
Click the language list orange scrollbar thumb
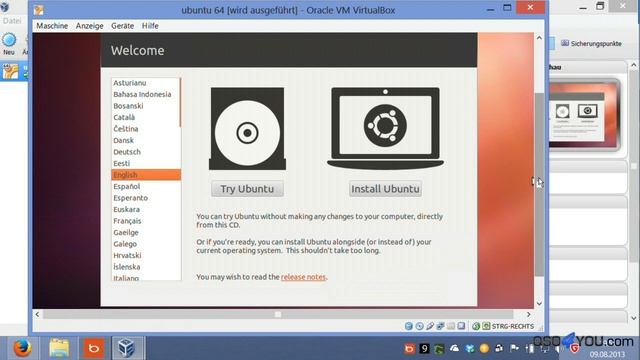tap(180, 102)
